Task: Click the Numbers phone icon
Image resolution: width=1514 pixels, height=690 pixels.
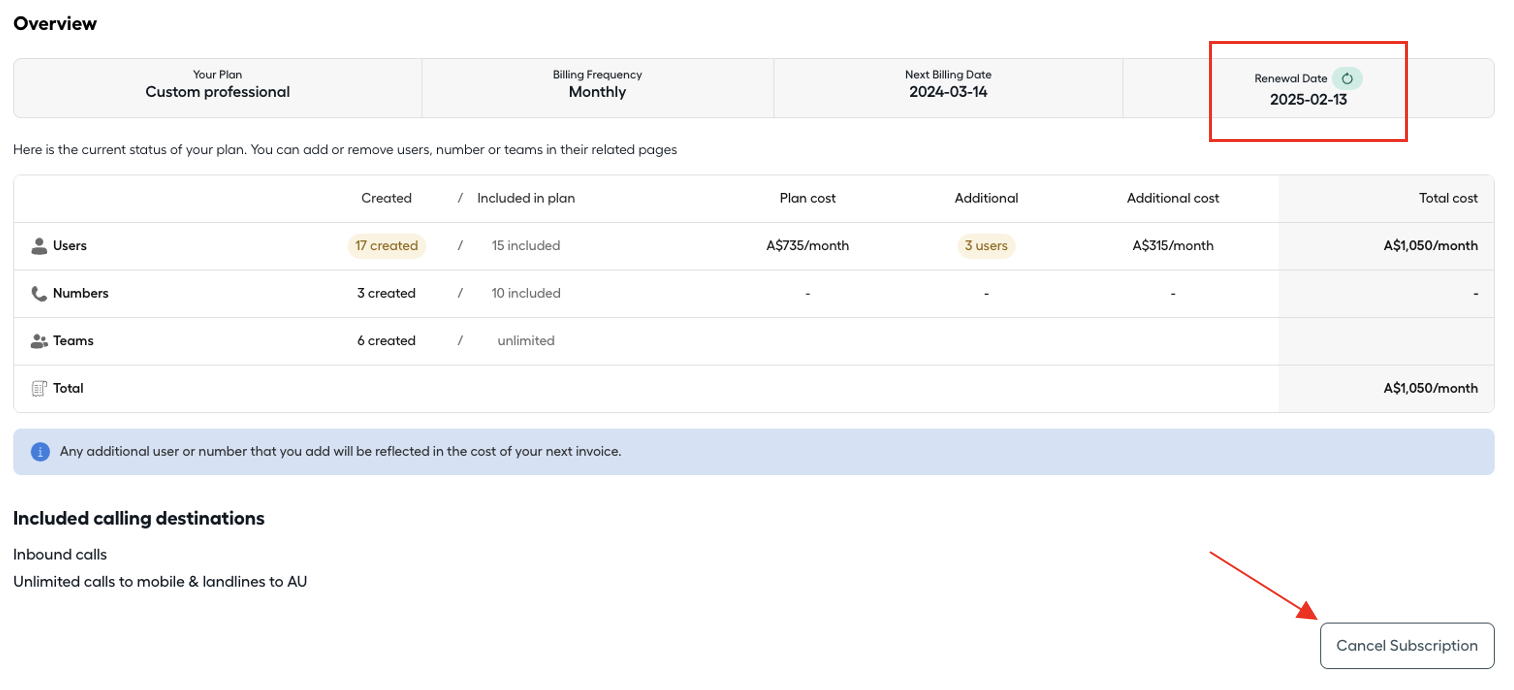Action: tap(39, 294)
